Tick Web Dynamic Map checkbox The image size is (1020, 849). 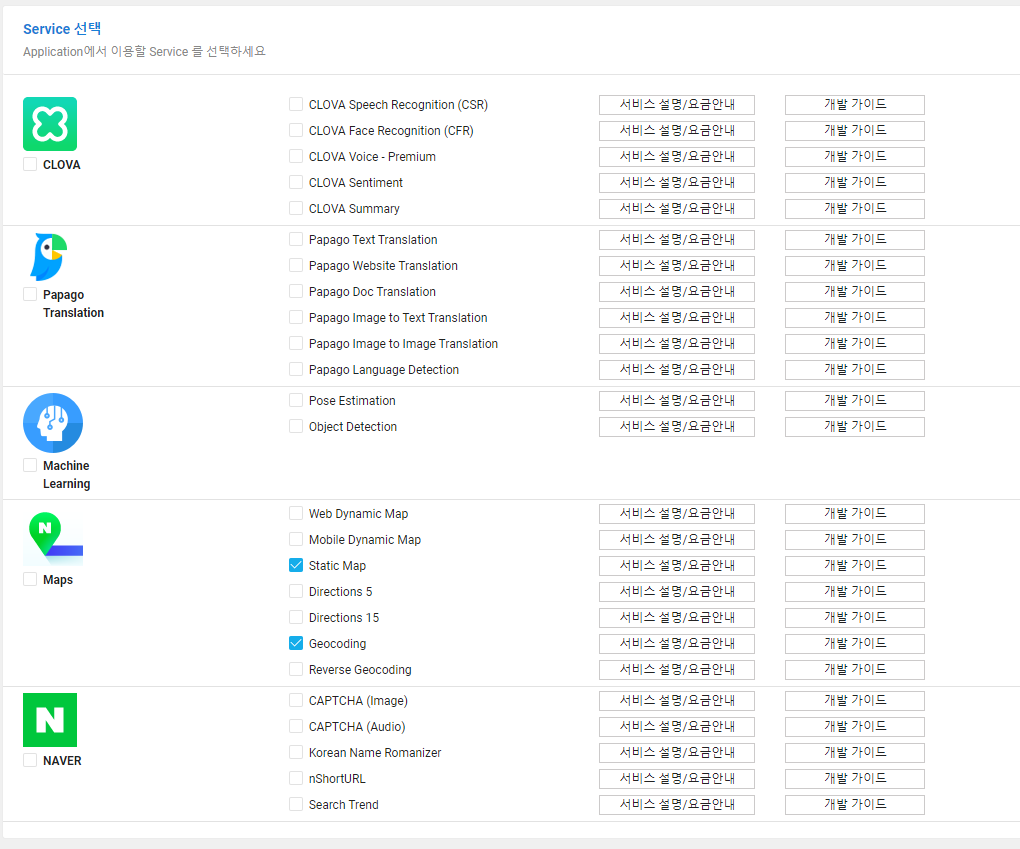(296, 513)
